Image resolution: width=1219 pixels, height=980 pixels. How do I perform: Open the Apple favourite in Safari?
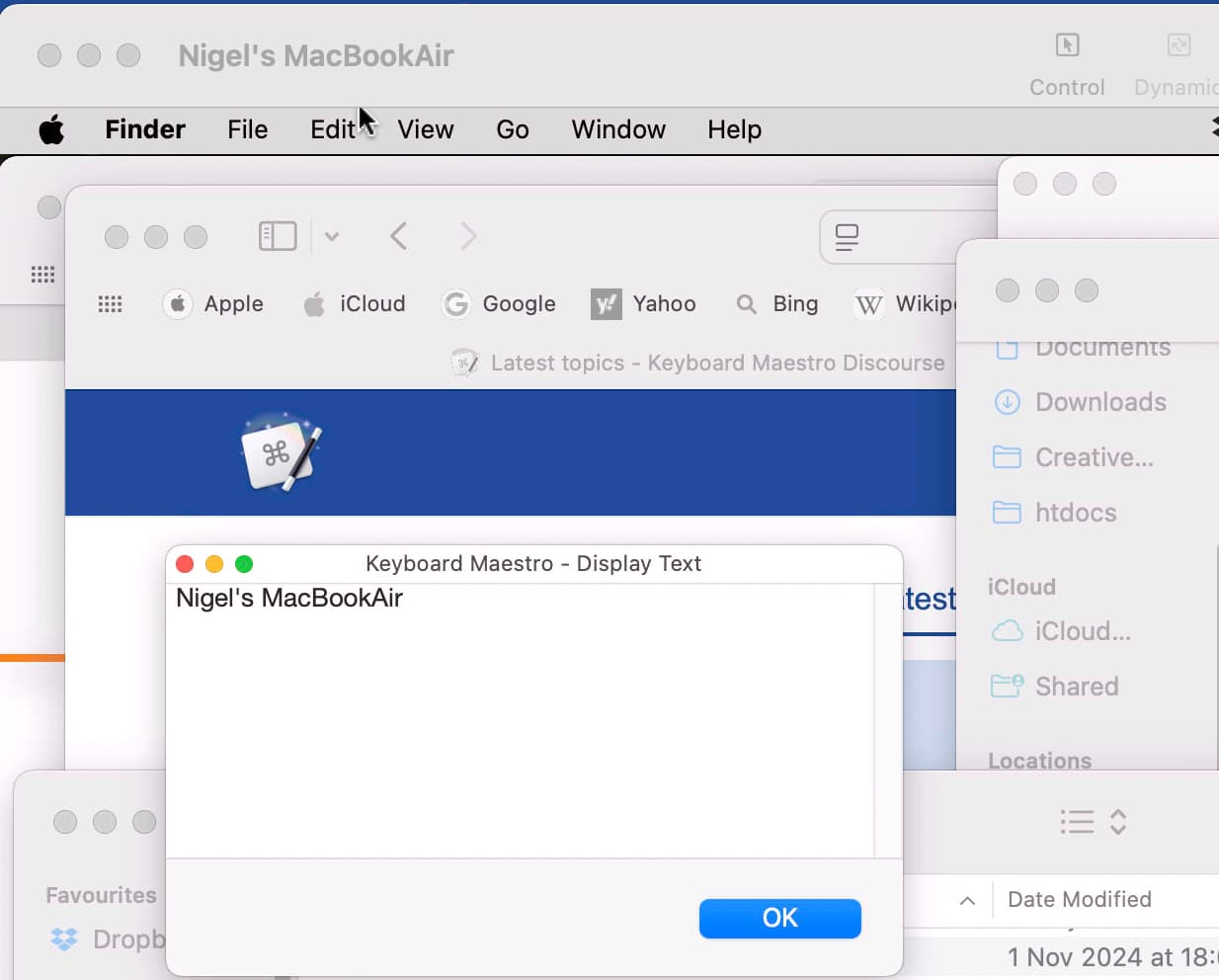click(212, 304)
